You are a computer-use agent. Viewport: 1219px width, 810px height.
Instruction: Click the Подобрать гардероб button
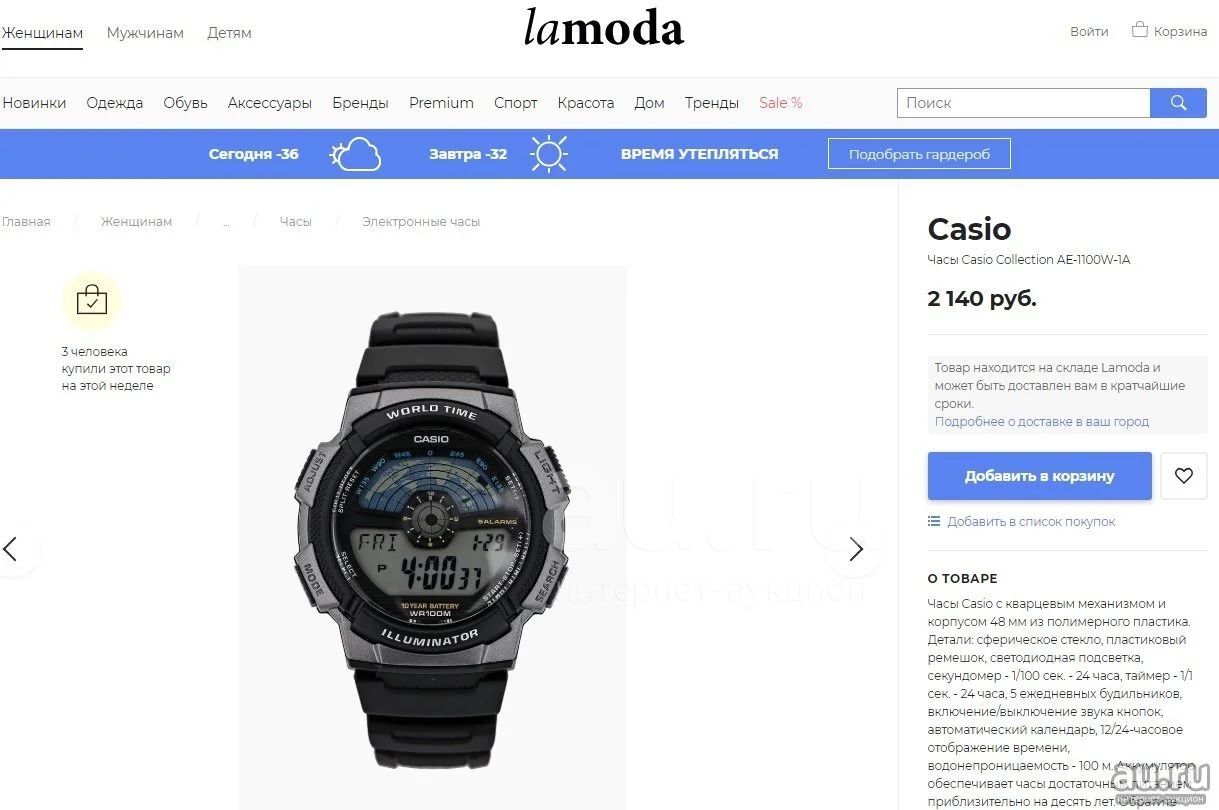pos(919,154)
